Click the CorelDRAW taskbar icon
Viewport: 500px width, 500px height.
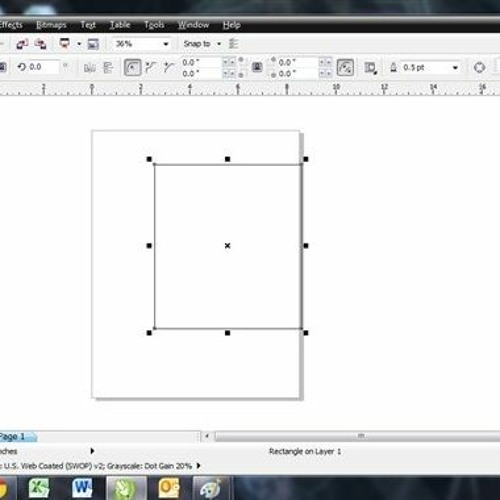126,489
